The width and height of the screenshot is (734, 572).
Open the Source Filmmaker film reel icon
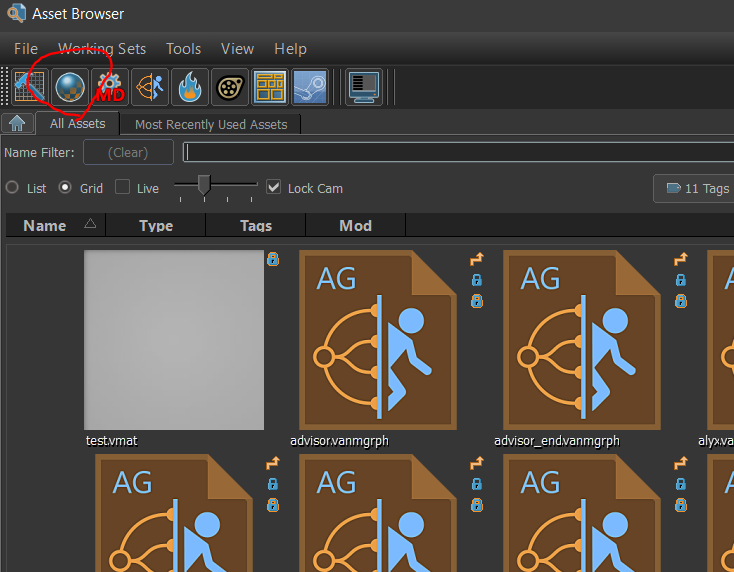(x=230, y=87)
